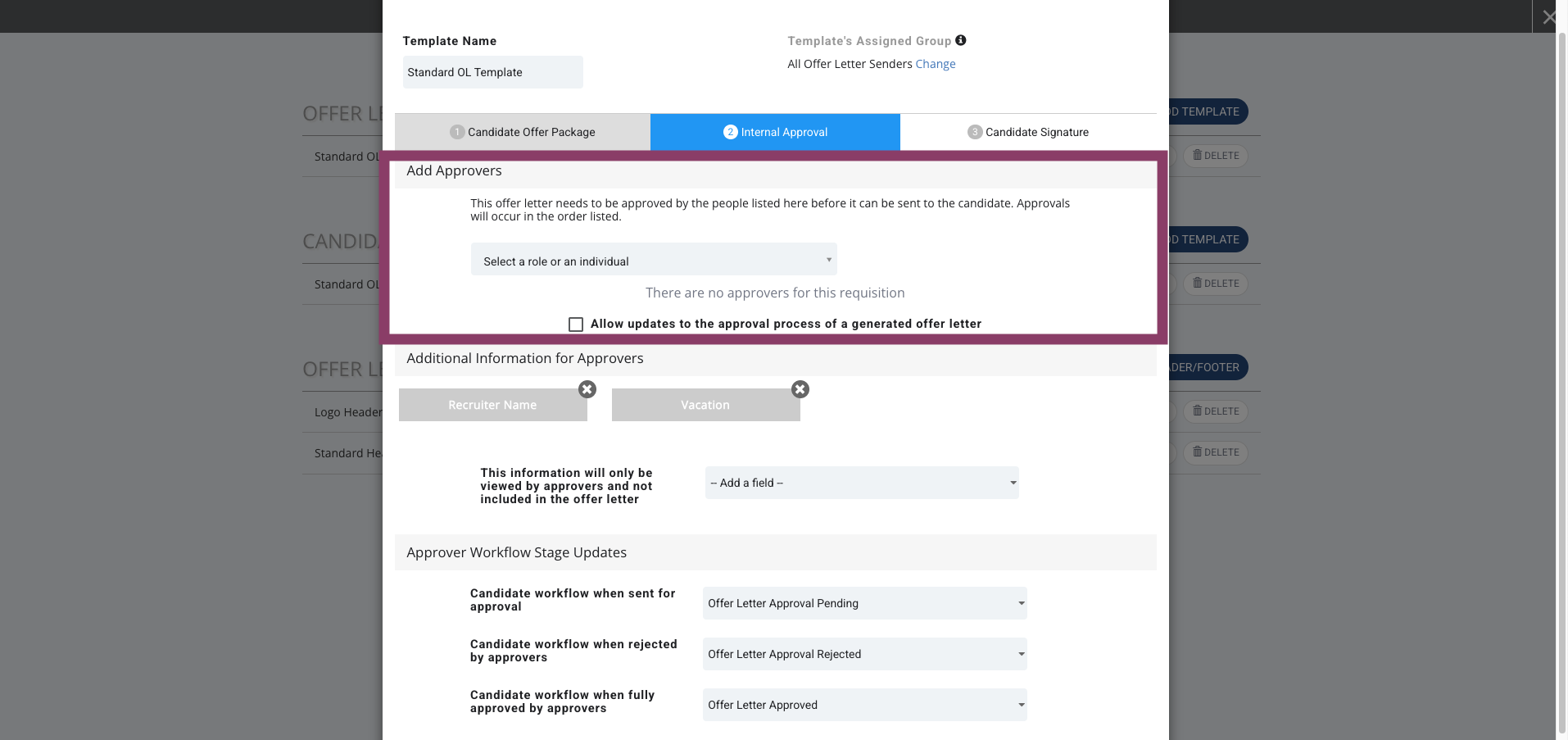This screenshot has height=740, width=1568.
Task: Enable updates to approval process checkbox
Action: (x=576, y=325)
